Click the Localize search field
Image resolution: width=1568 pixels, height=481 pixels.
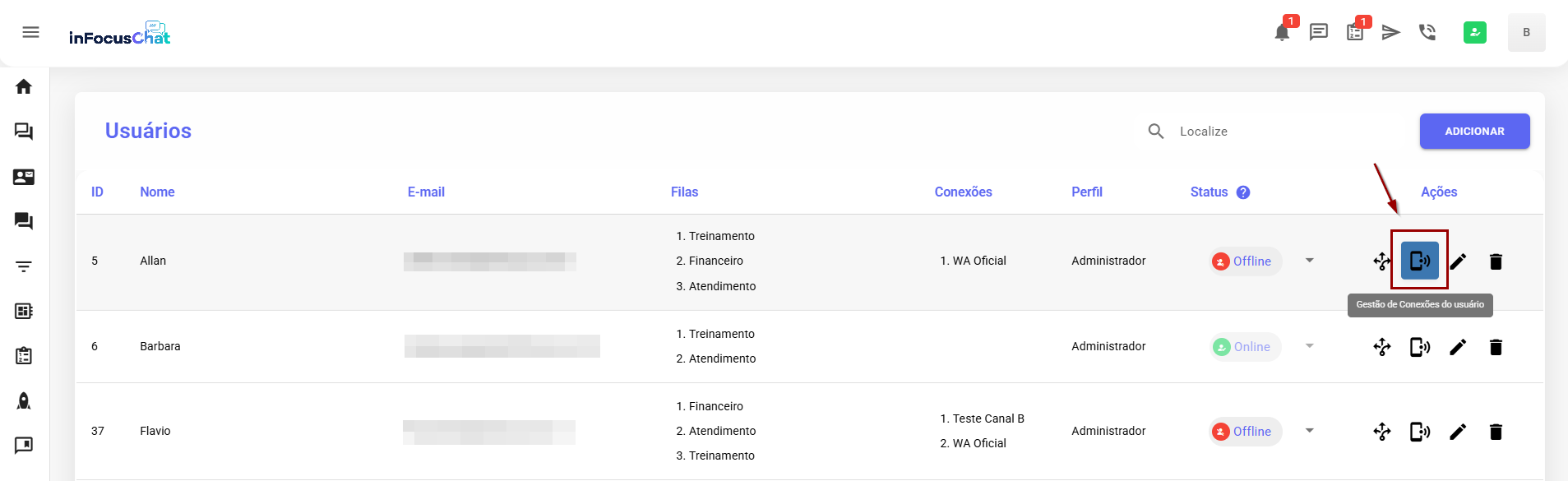pyautogui.click(x=1283, y=132)
